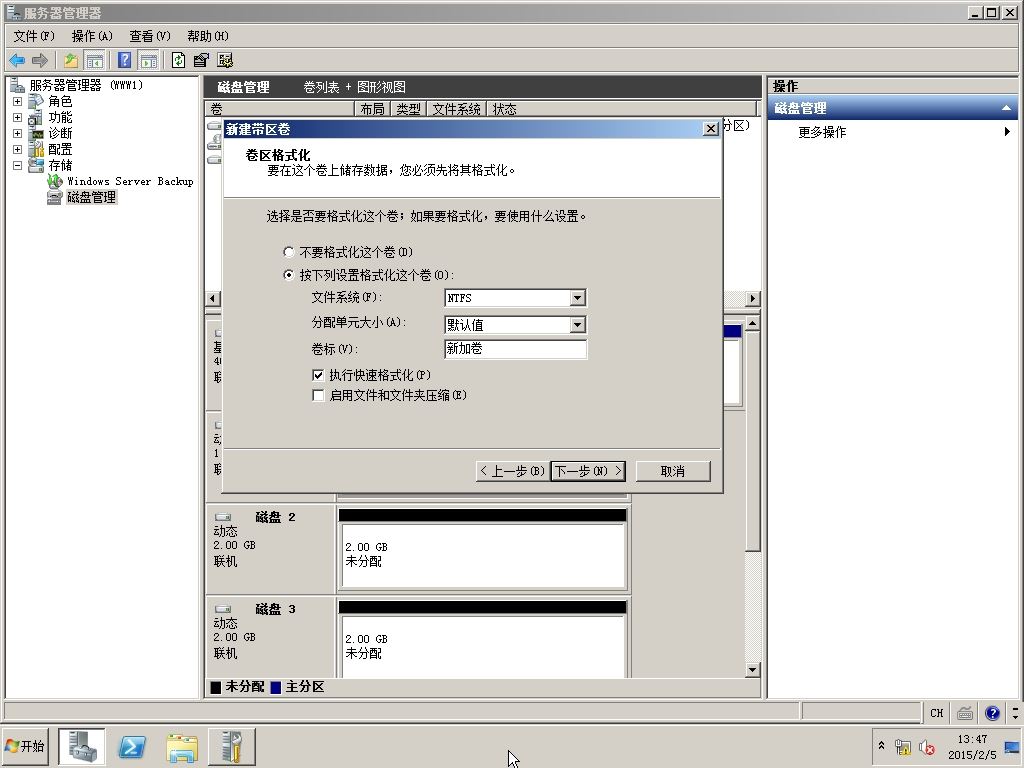Go forward with the gray right arrow
Image resolution: width=1024 pixels, height=768 pixels.
40,61
